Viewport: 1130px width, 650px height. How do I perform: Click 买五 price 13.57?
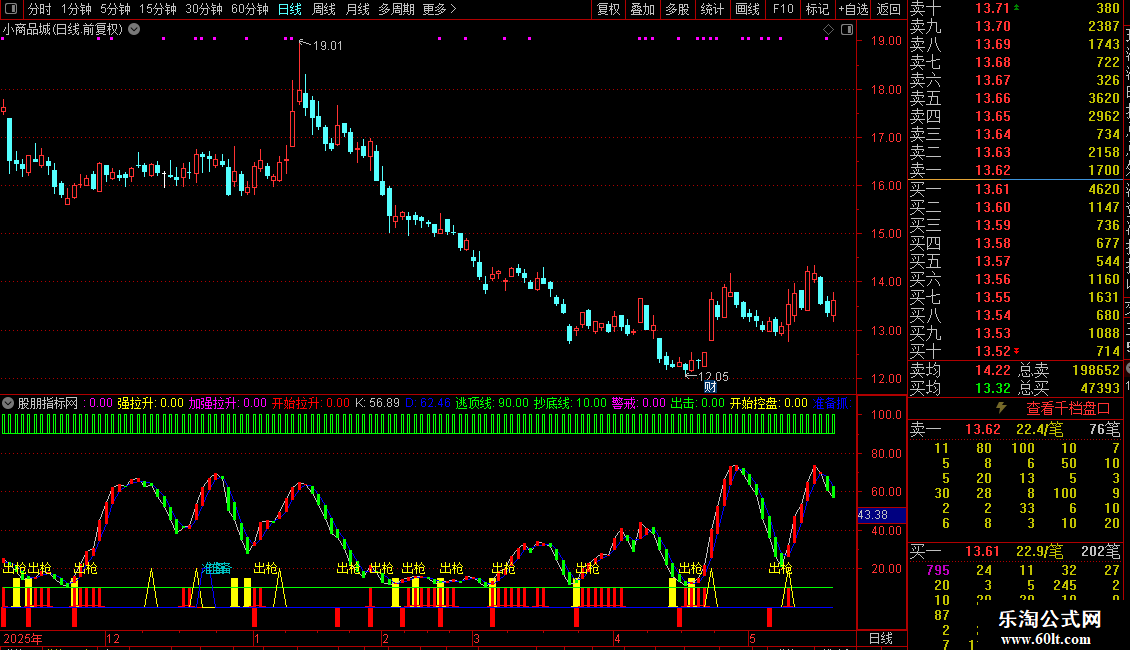[x=992, y=261]
